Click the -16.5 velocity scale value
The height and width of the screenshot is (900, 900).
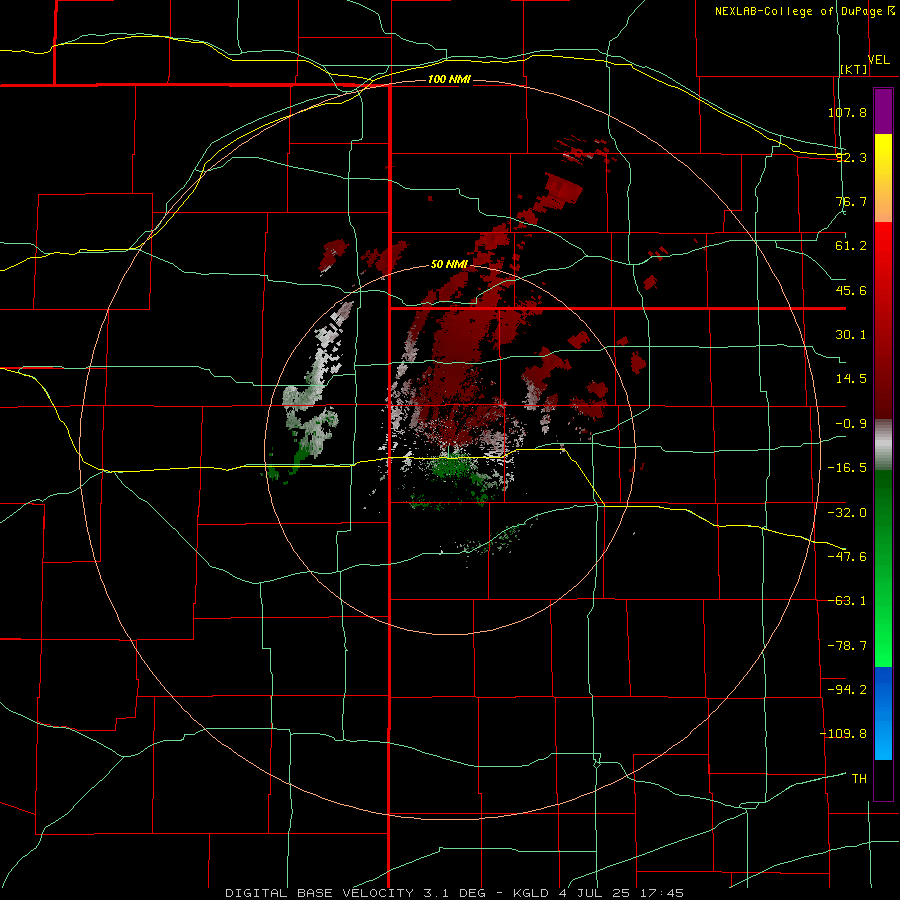pos(847,468)
